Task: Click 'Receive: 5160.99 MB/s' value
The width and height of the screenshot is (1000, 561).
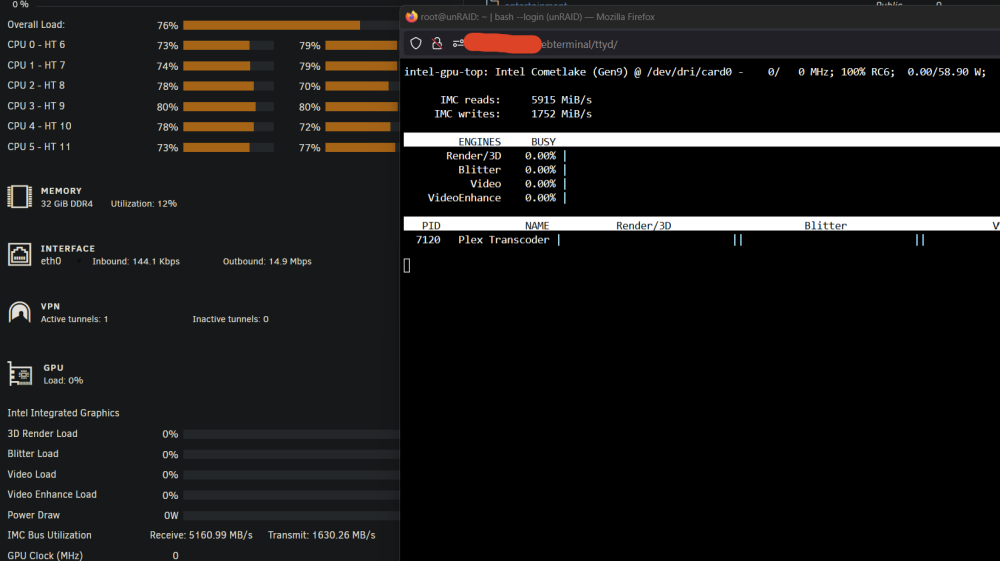Action: click(x=201, y=536)
